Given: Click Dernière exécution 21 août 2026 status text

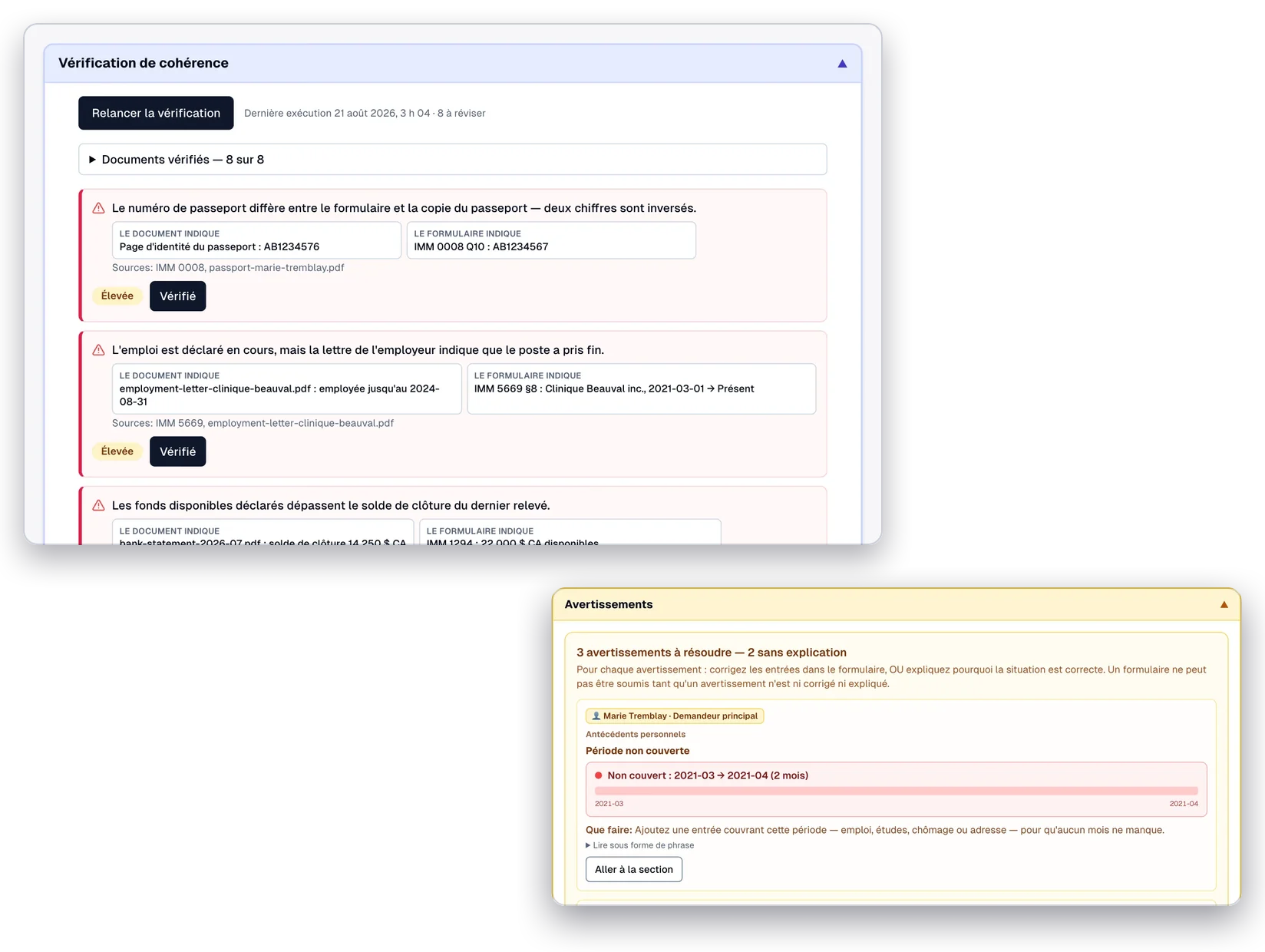Looking at the screenshot, I should [365, 113].
